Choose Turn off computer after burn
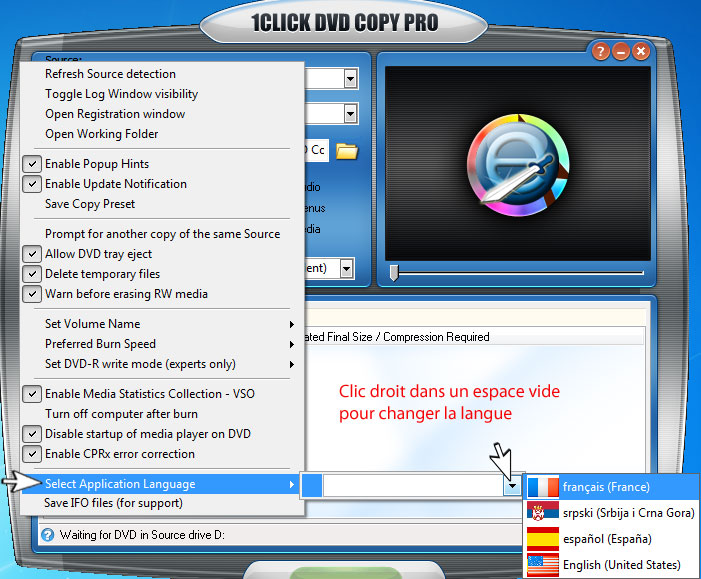This screenshot has height=579, width=701. click(x=162, y=414)
